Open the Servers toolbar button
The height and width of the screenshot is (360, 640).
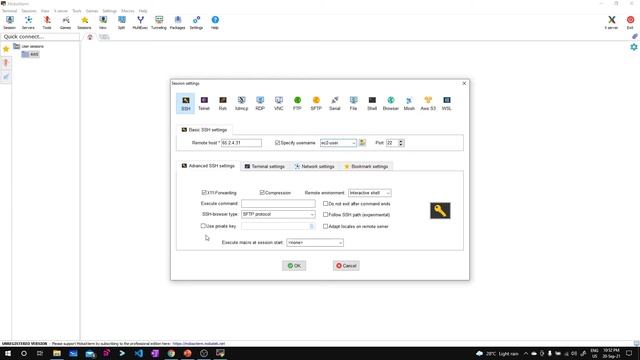[28, 22]
